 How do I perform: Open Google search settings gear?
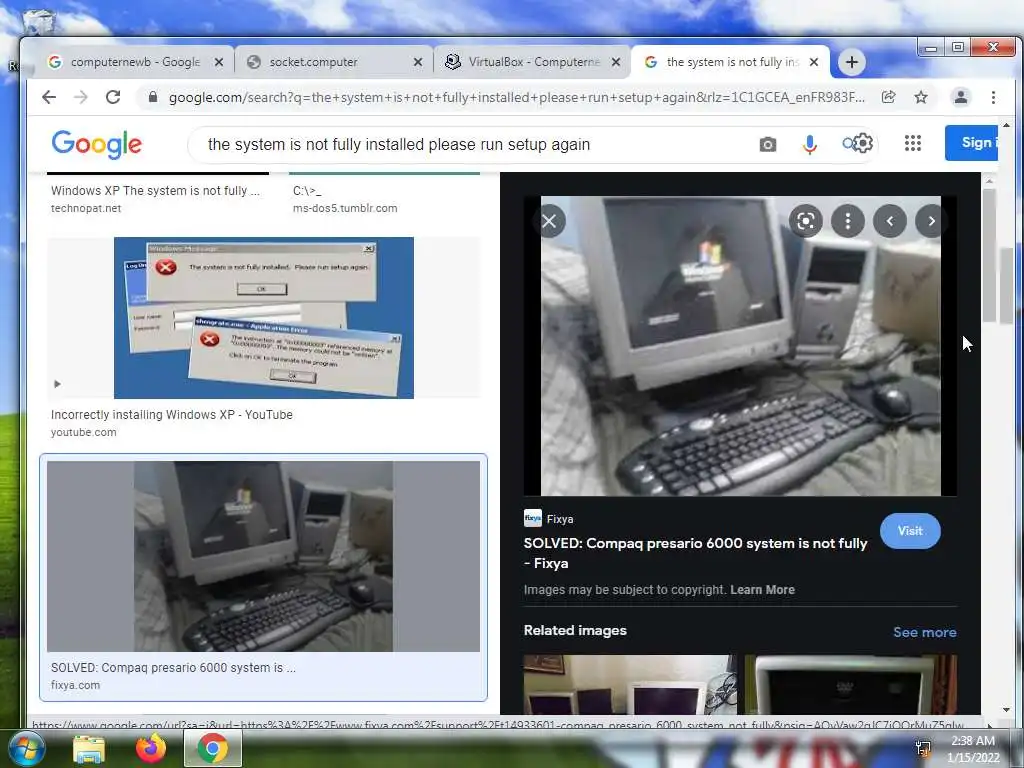tap(862, 143)
